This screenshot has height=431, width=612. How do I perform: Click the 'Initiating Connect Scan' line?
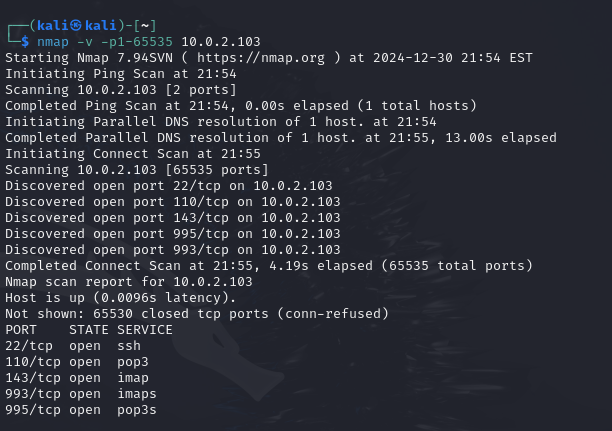[x=133, y=154]
